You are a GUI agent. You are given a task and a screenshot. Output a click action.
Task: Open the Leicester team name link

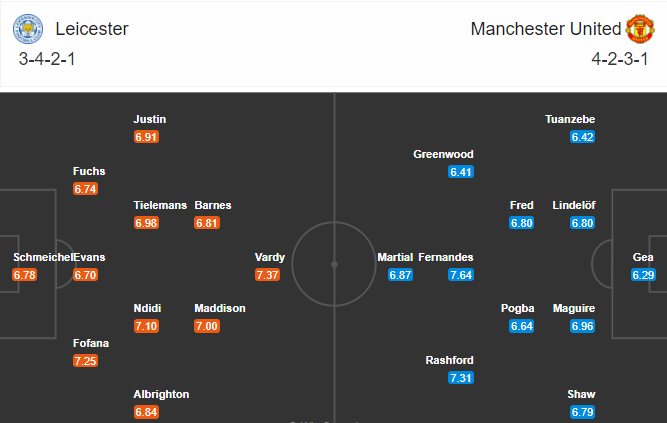[x=92, y=29]
